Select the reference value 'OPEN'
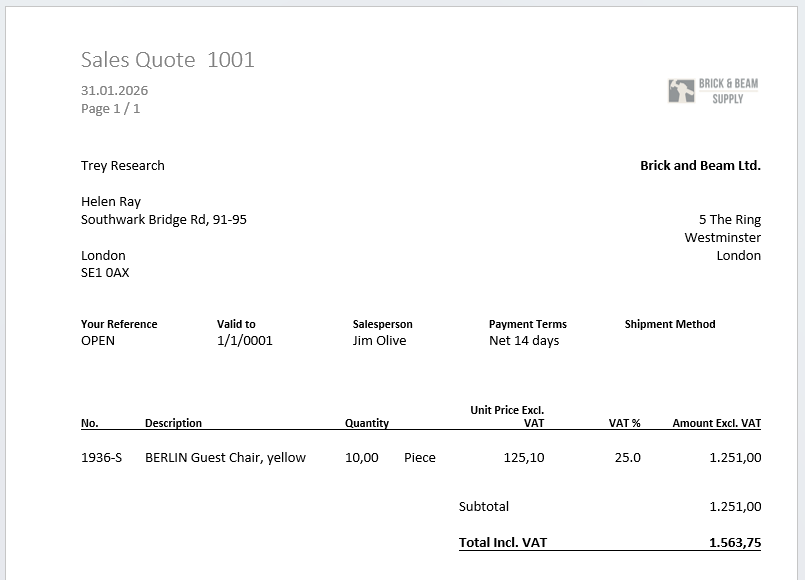 pyautogui.click(x=98, y=341)
